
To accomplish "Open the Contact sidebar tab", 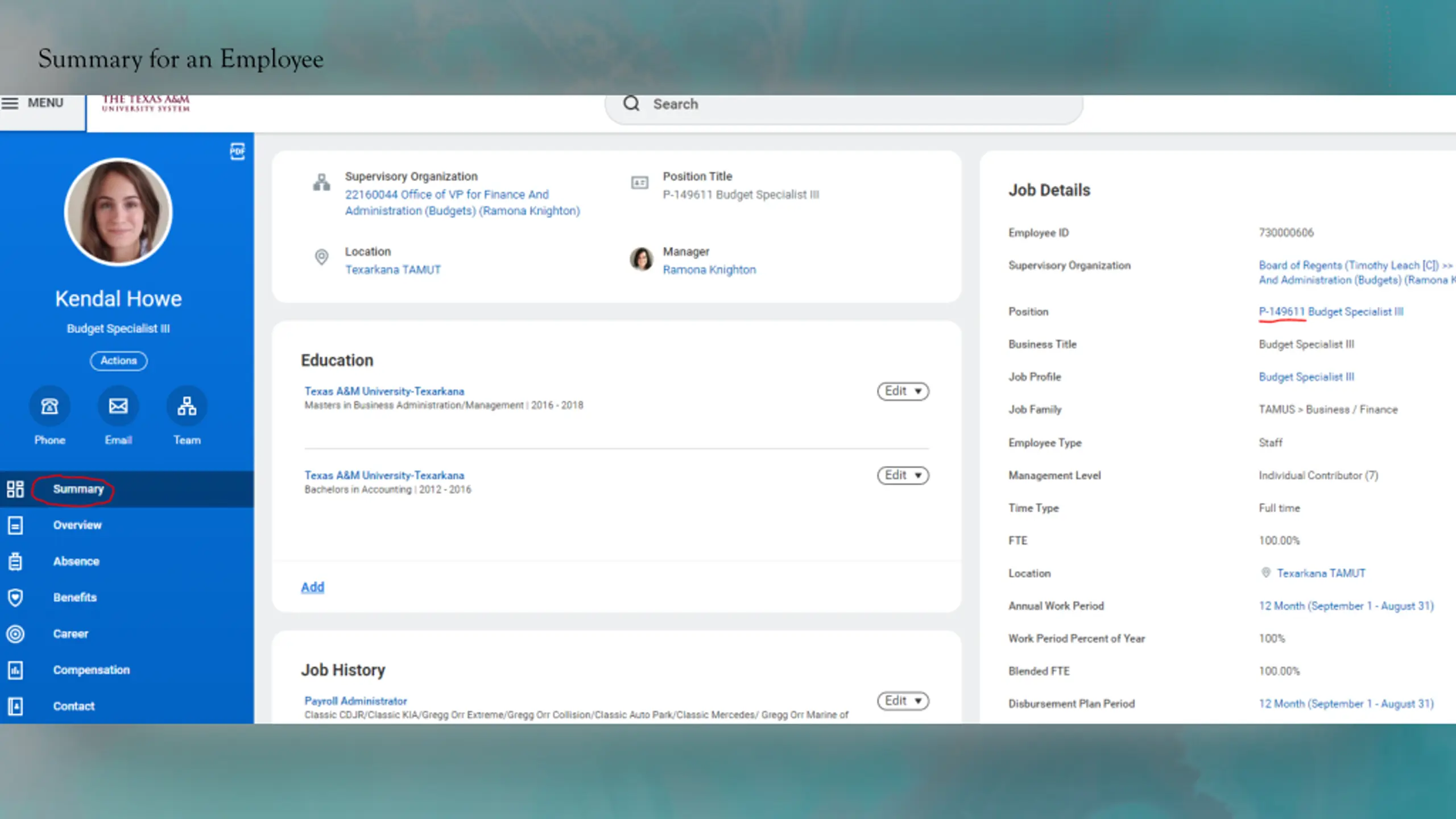I will click(74, 706).
